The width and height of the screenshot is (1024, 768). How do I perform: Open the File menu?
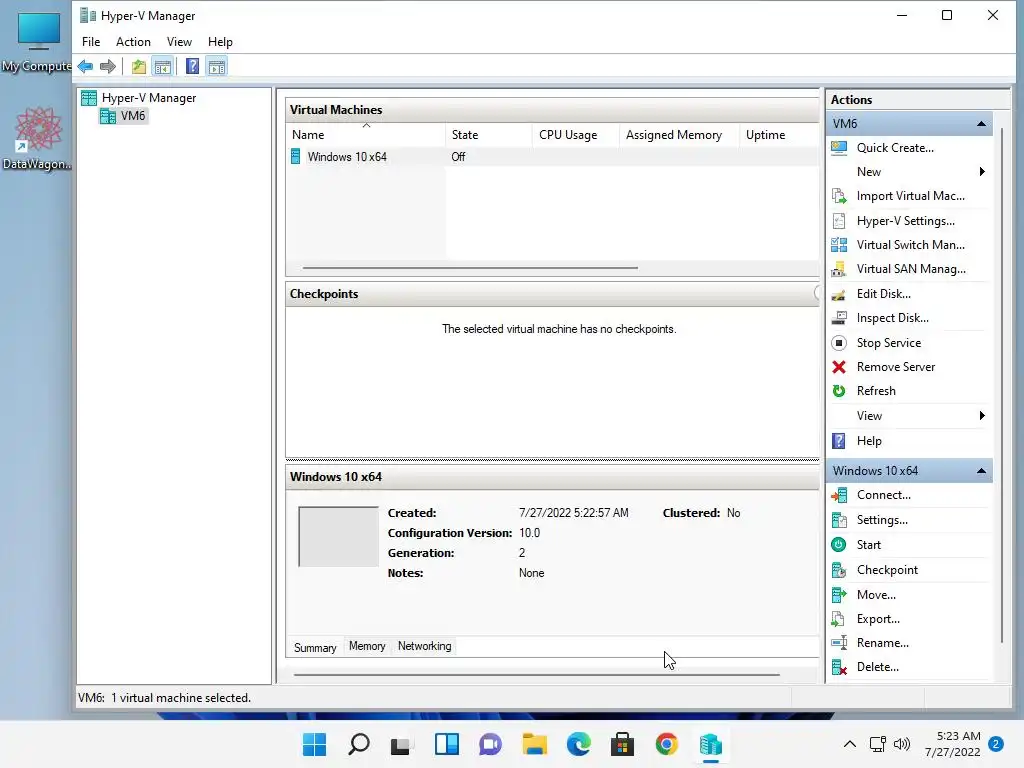pos(91,42)
